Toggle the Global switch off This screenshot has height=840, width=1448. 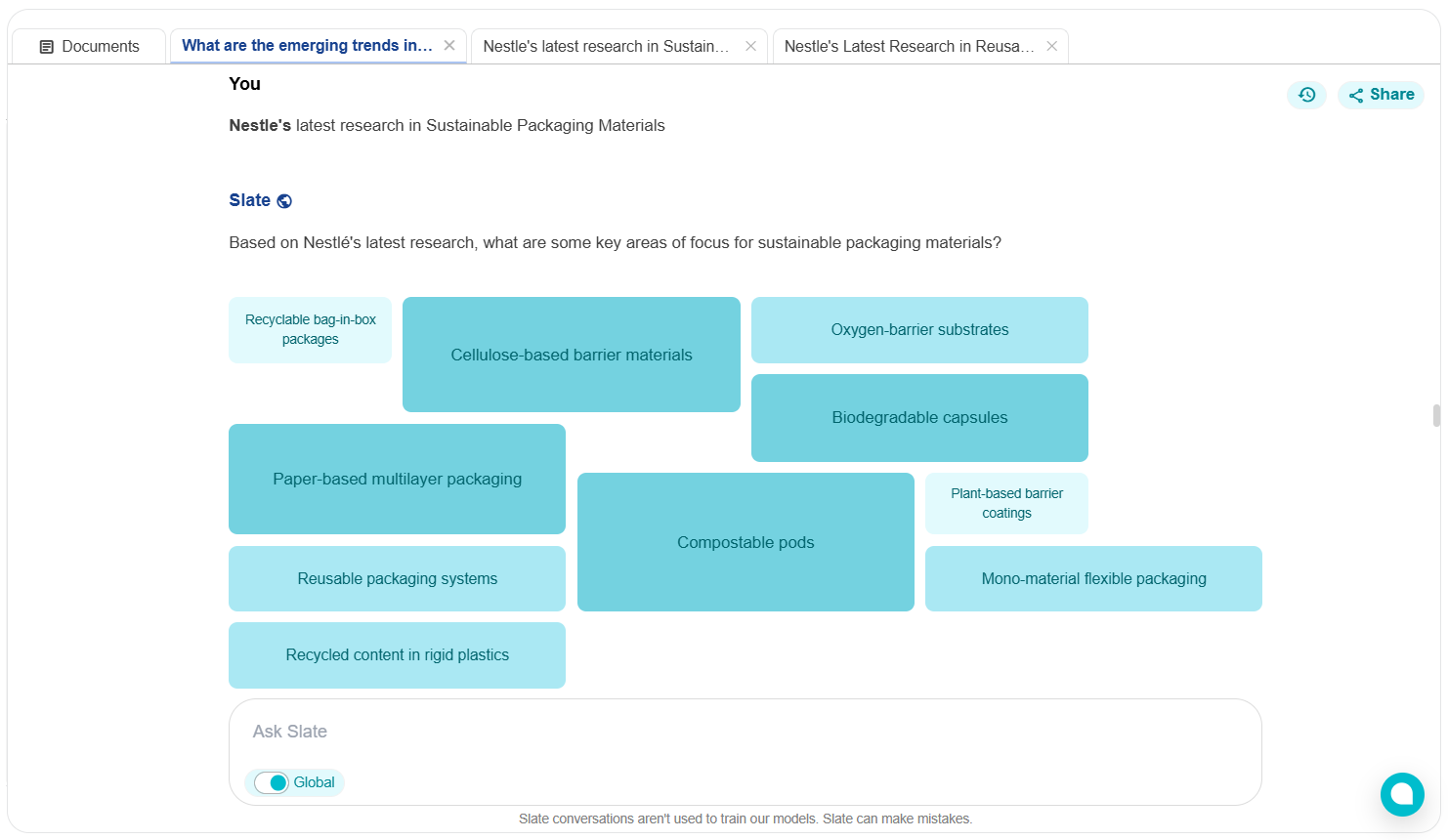pos(273,782)
